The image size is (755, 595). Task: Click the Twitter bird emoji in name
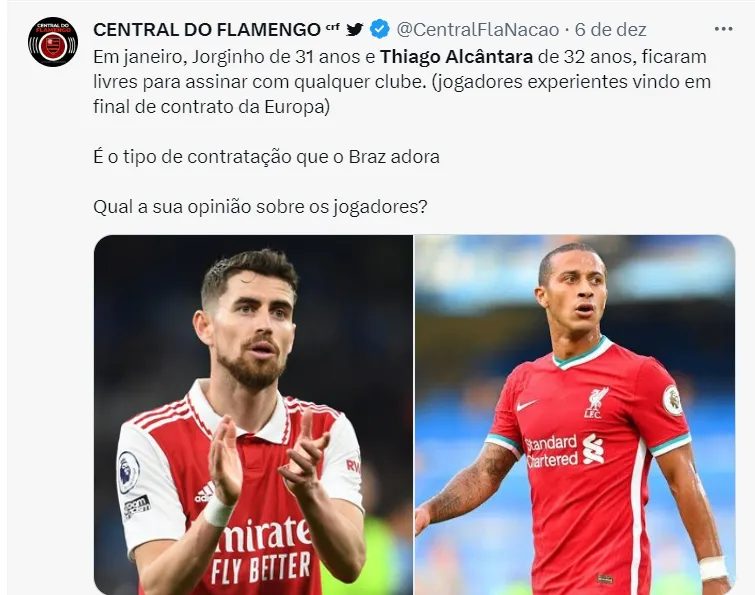(355, 29)
